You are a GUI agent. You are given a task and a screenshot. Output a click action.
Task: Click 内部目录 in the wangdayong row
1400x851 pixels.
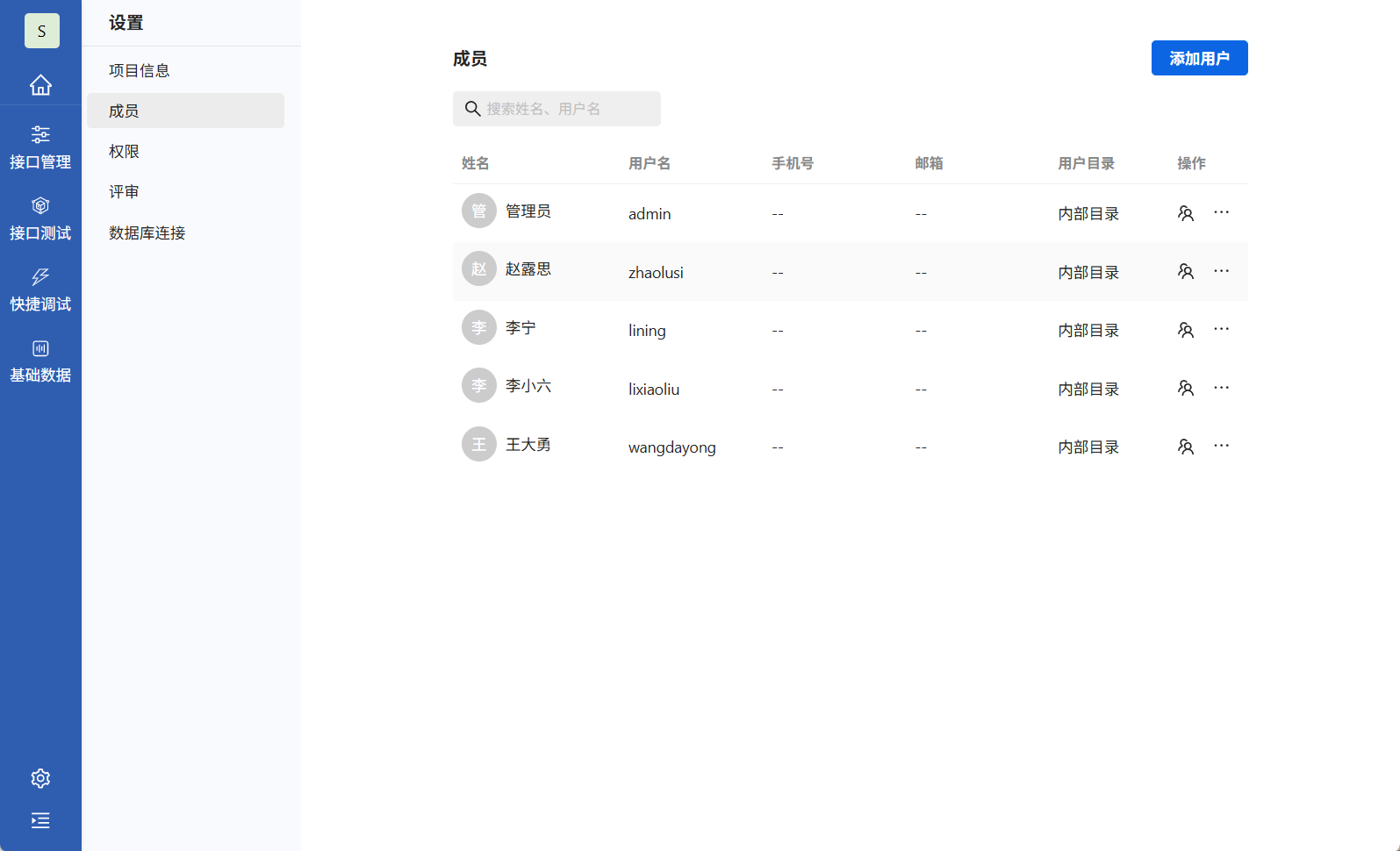(1088, 447)
